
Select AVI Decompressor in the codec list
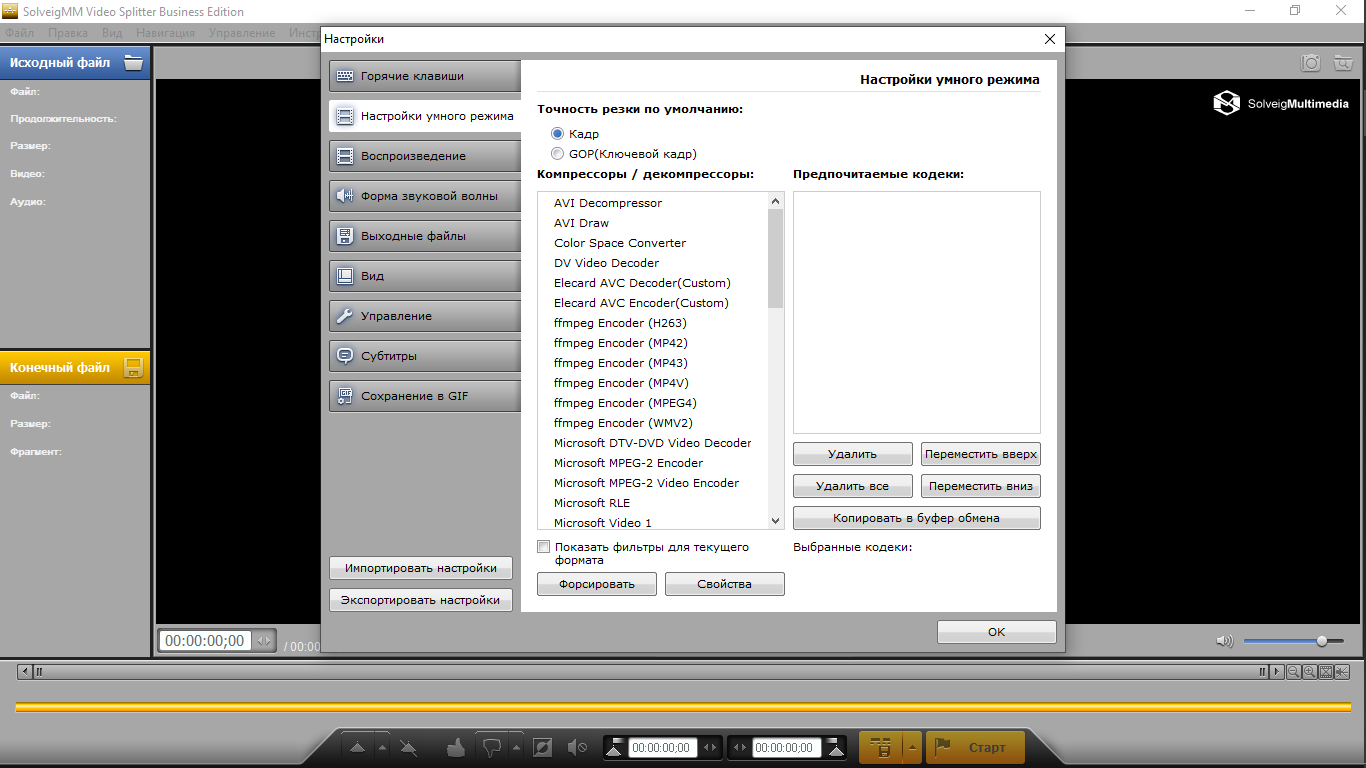[608, 203]
